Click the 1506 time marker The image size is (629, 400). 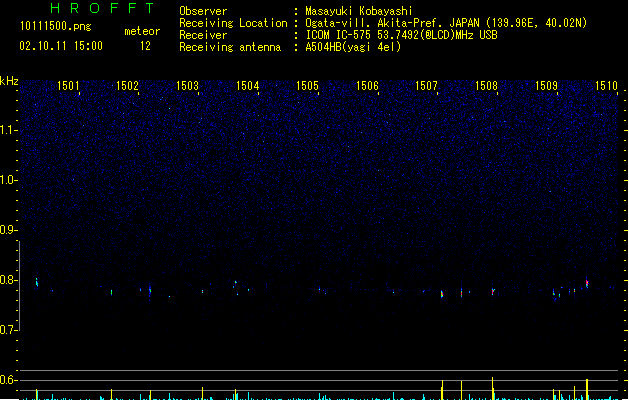point(367,86)
